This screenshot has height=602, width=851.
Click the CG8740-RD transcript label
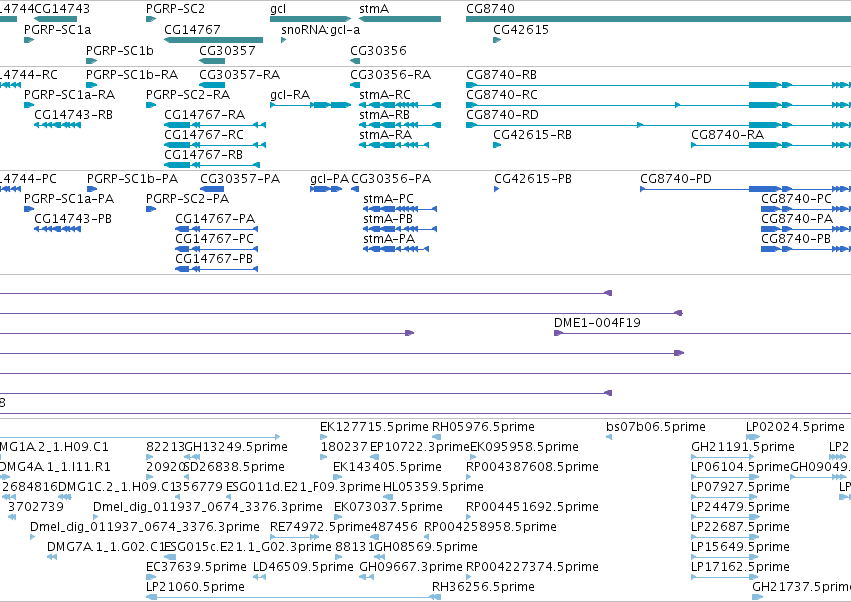click(502, 115)
